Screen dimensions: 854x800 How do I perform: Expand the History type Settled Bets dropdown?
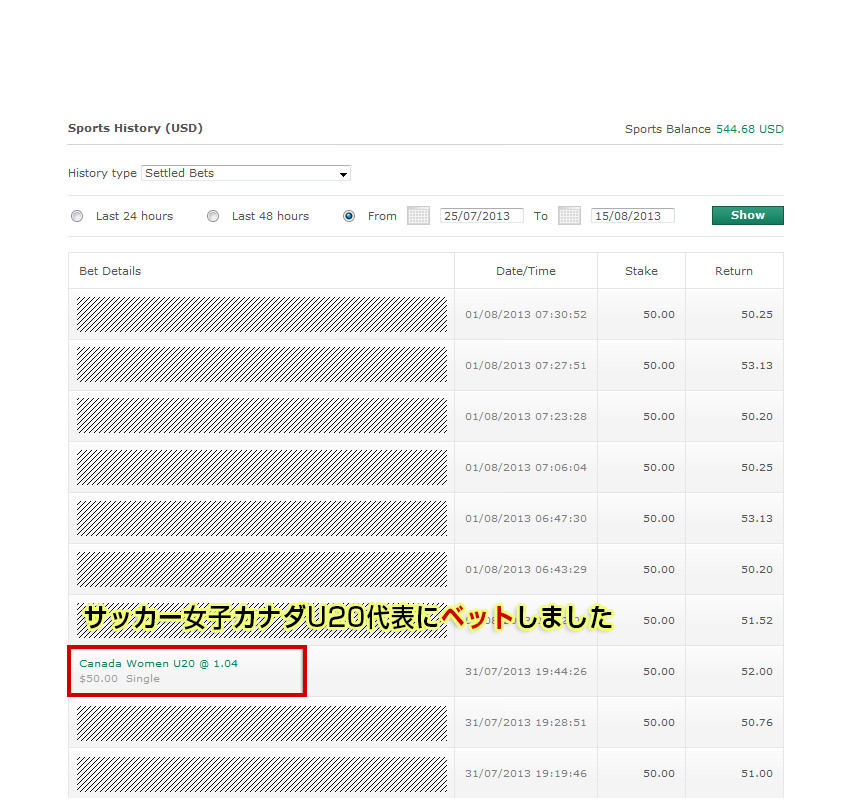click(x=246, y=174)
